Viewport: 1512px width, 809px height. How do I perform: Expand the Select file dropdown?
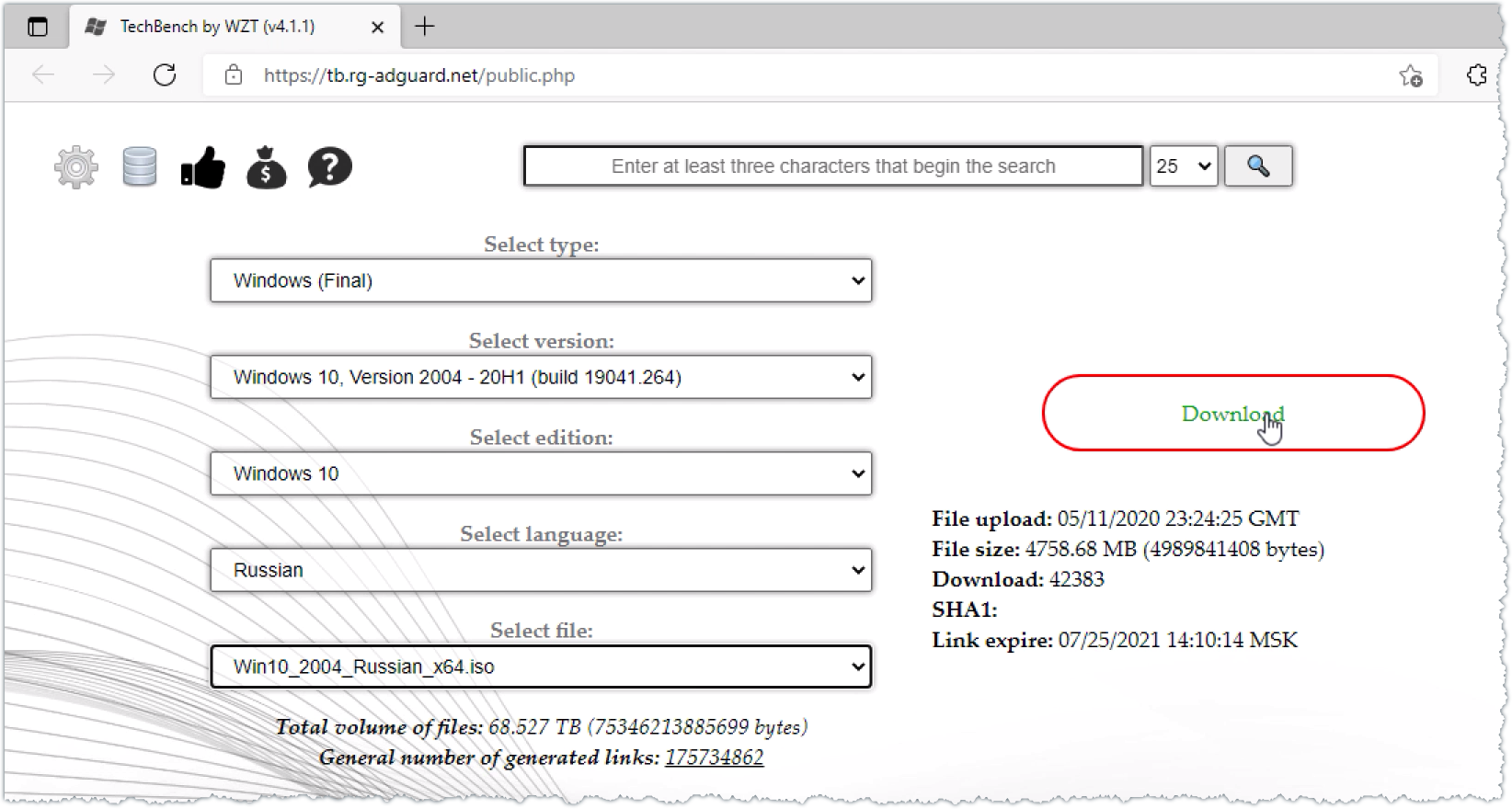[x=541, y=667]
